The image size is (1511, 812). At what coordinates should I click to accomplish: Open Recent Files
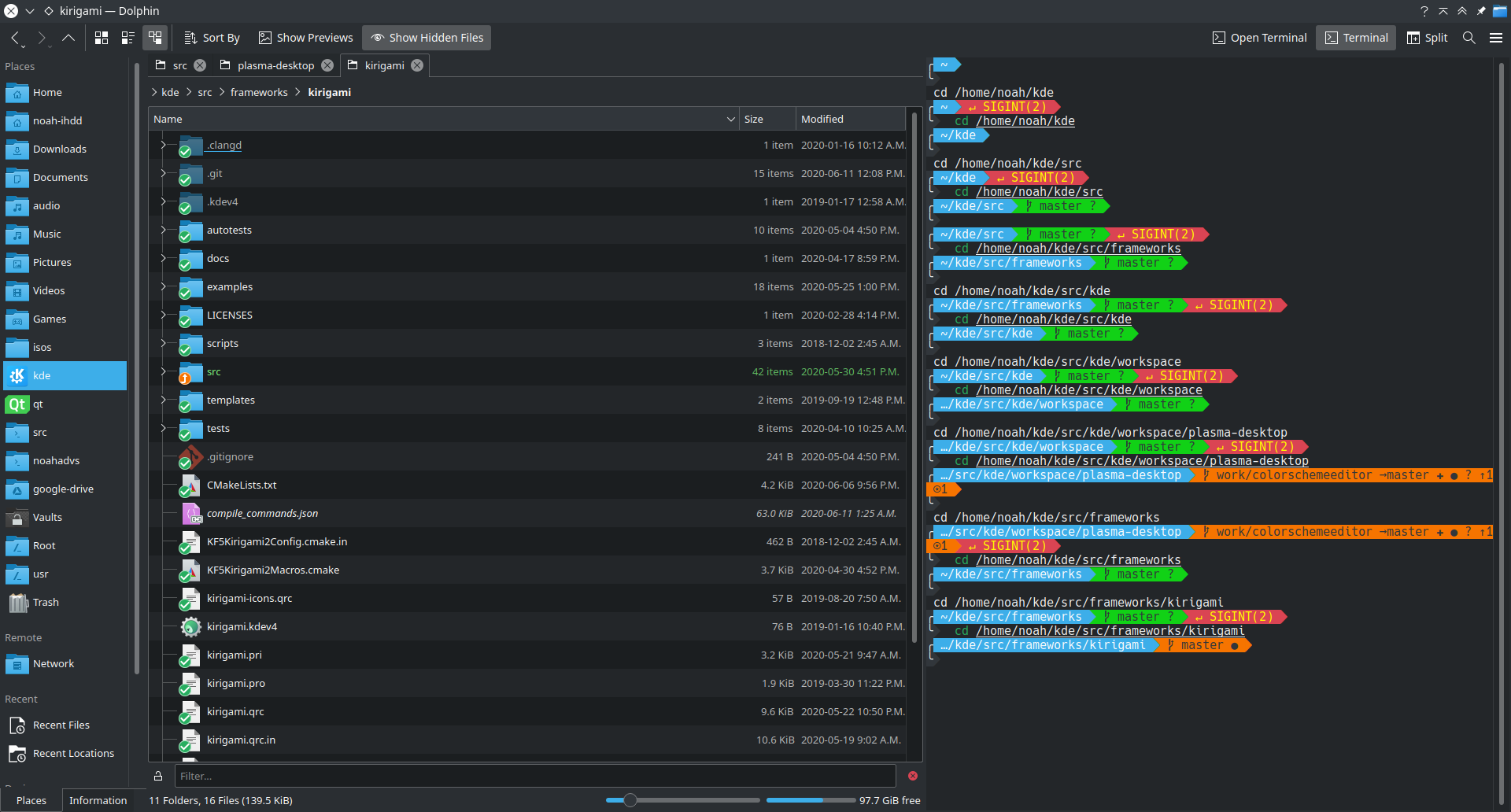coord(65,725)
